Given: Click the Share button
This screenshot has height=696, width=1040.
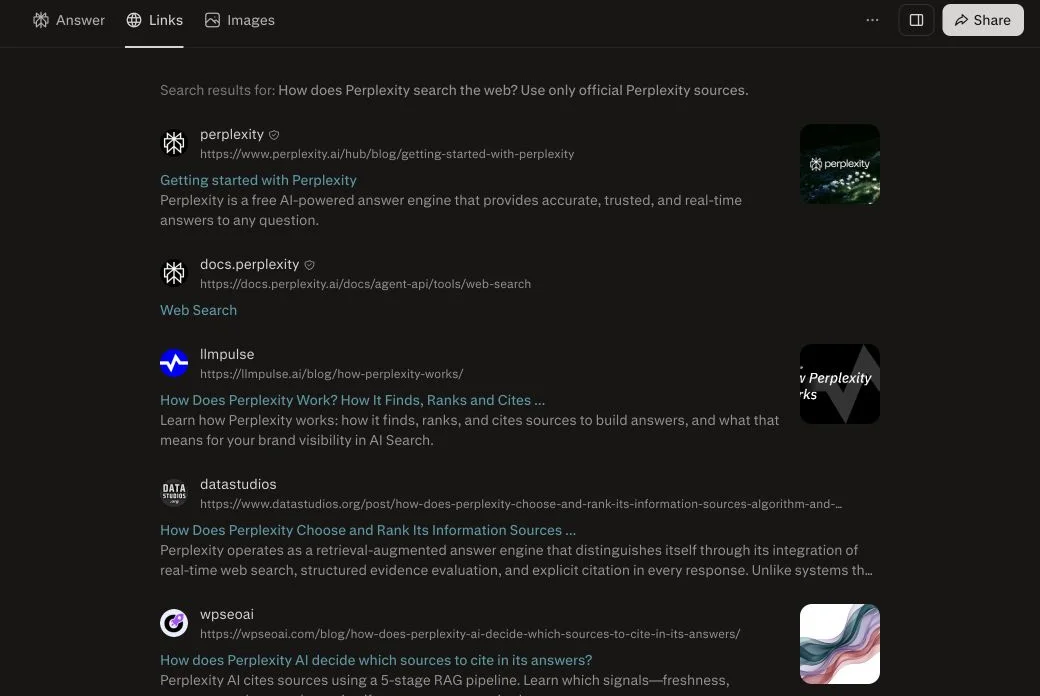Looking at the screenshot, I should 982,20.
